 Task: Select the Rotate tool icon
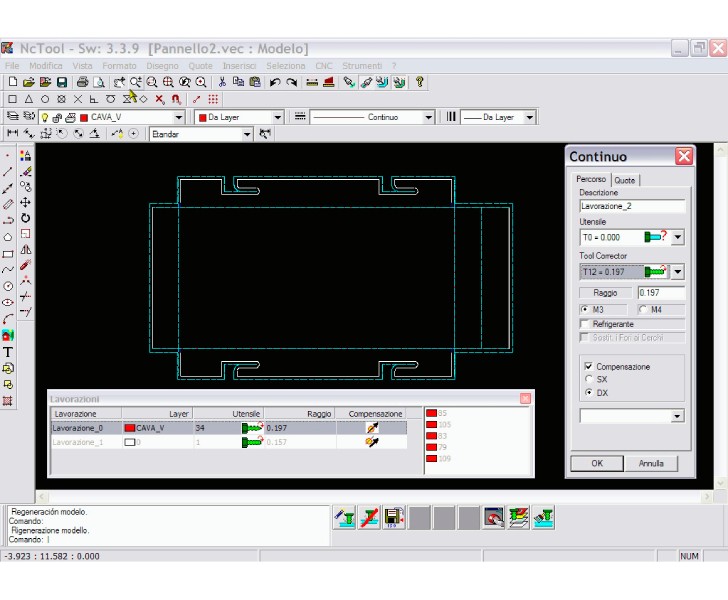(25, 218)
